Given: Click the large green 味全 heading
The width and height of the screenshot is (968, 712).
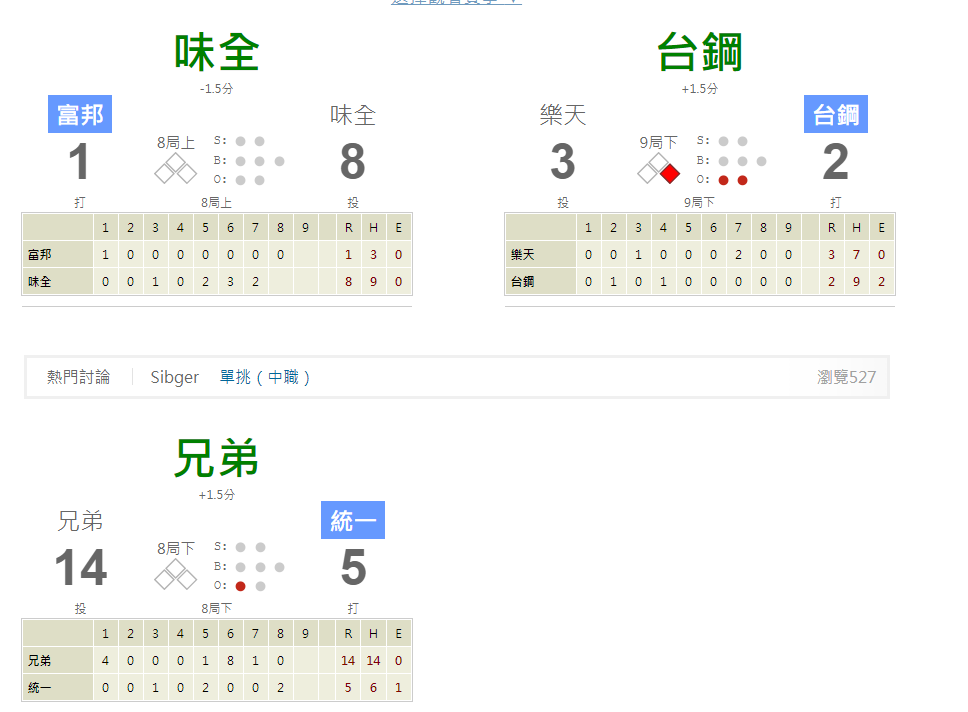Looking at the screenshot, I should [x=217, y=52].
